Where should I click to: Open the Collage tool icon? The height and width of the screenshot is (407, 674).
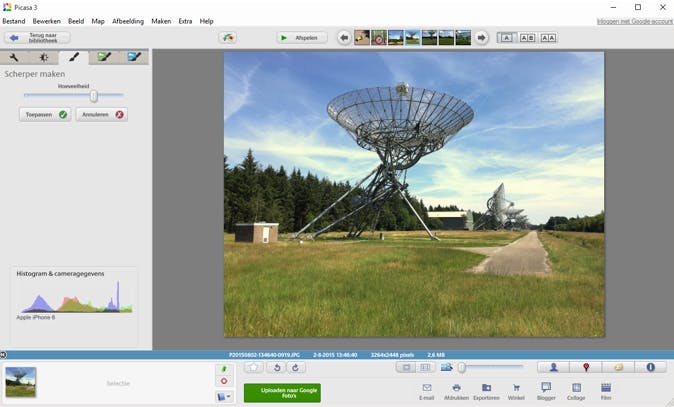tap(576, 389)
